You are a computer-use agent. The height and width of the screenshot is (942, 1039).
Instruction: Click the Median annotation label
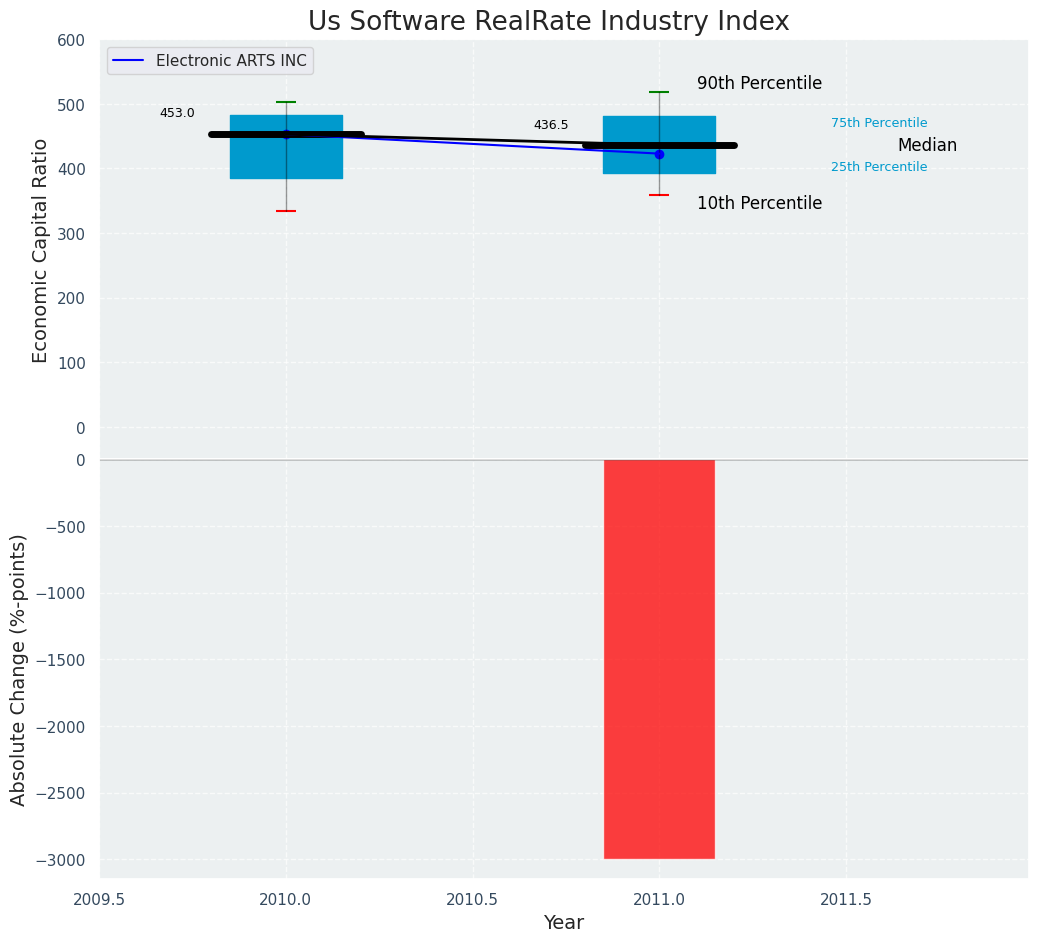[x=927, y=145]
